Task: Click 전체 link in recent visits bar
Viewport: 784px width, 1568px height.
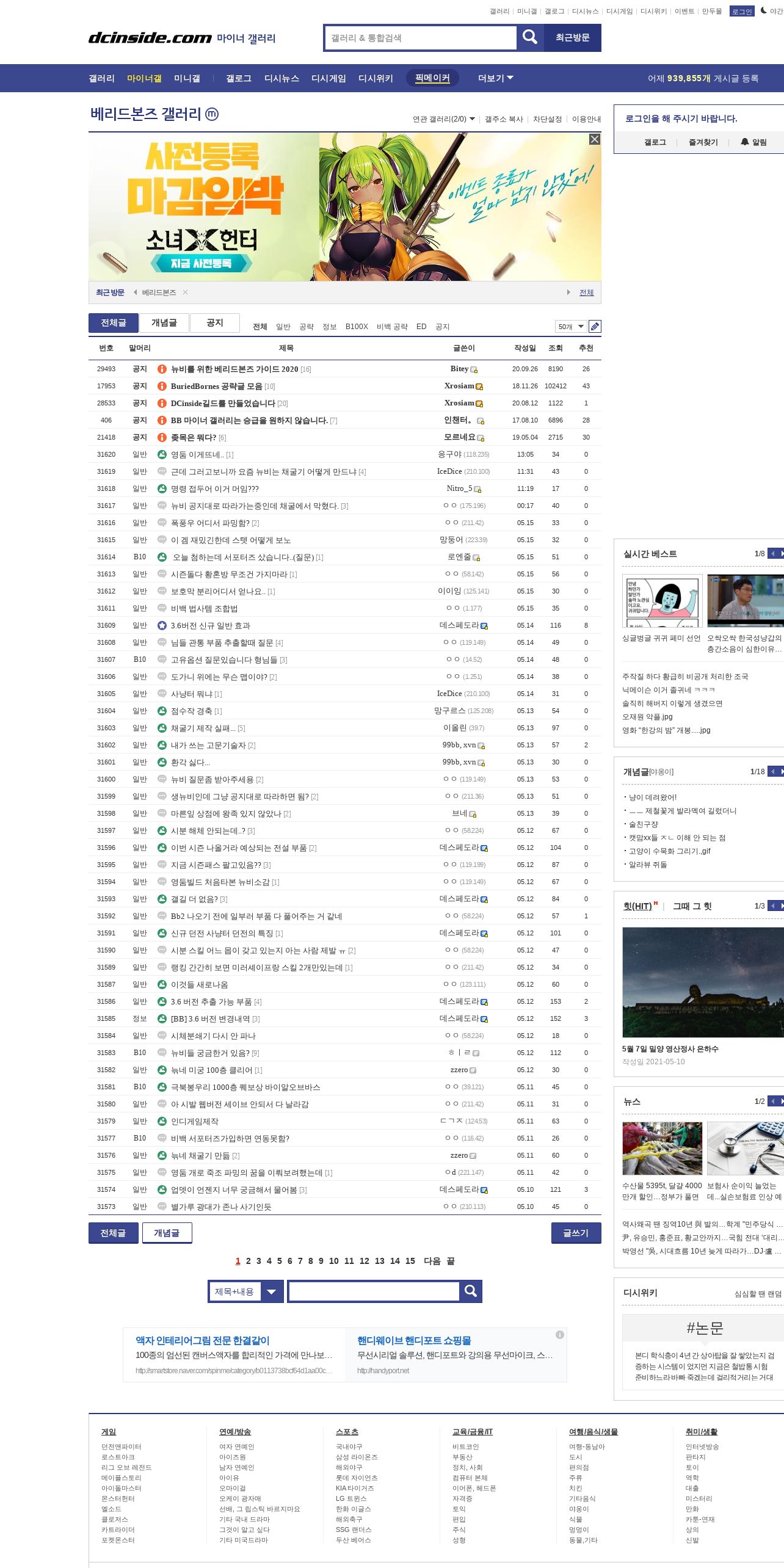Action: coord(586,292)
